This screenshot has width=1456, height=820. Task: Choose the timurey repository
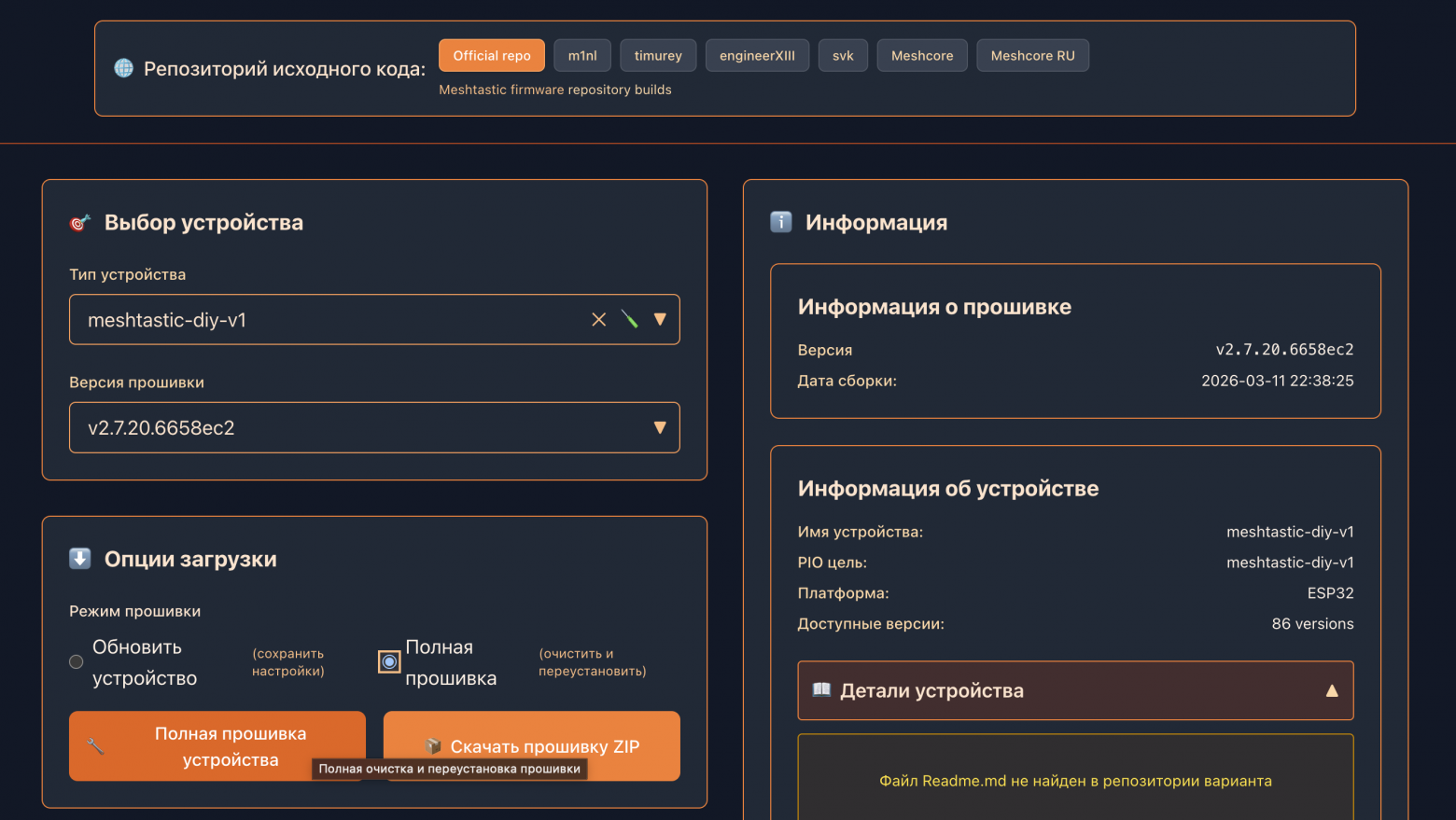point(658,56)
